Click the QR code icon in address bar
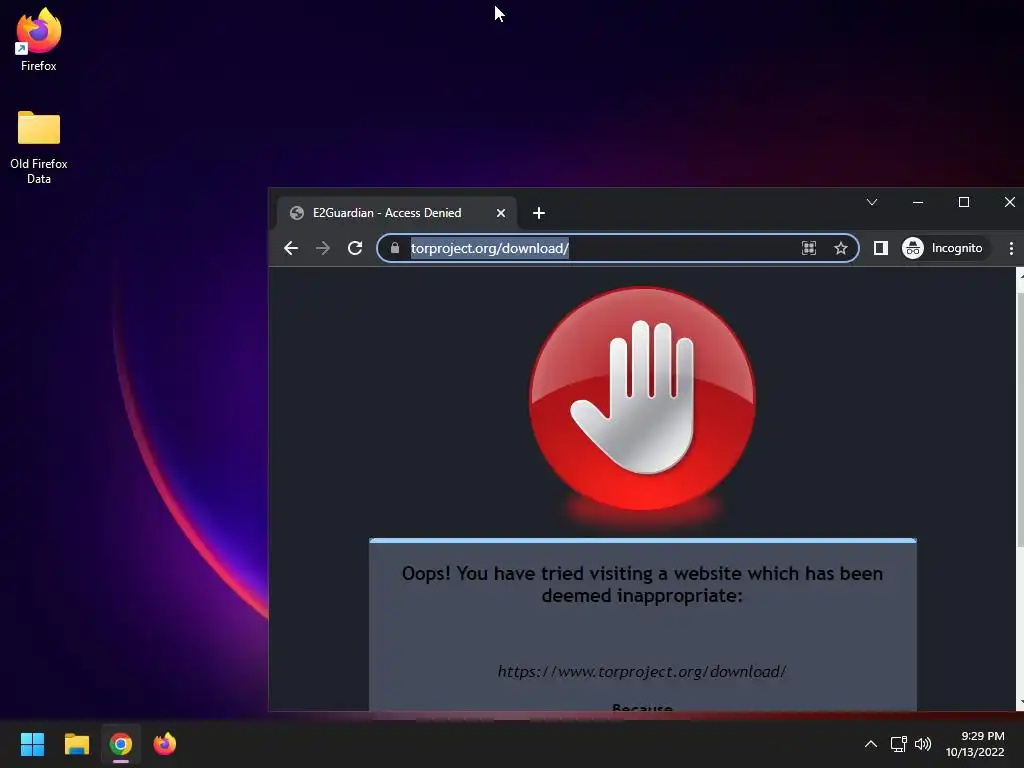The height and width of the screenshot is (768, 1024). pyautogui.click(x=808, y=248)
